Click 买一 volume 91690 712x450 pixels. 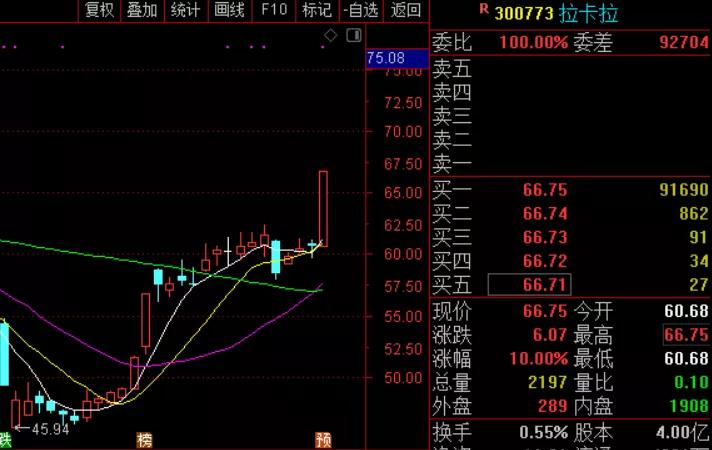683,190
